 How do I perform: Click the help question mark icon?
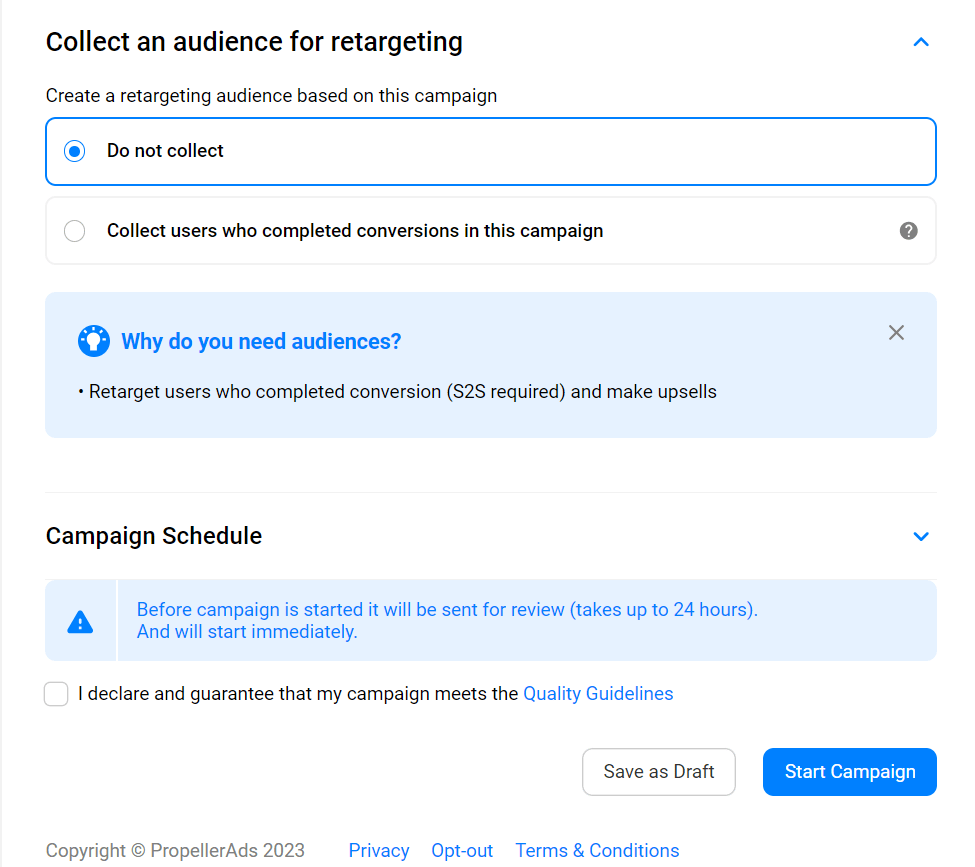pyautogui.click(x=908, y=231)
